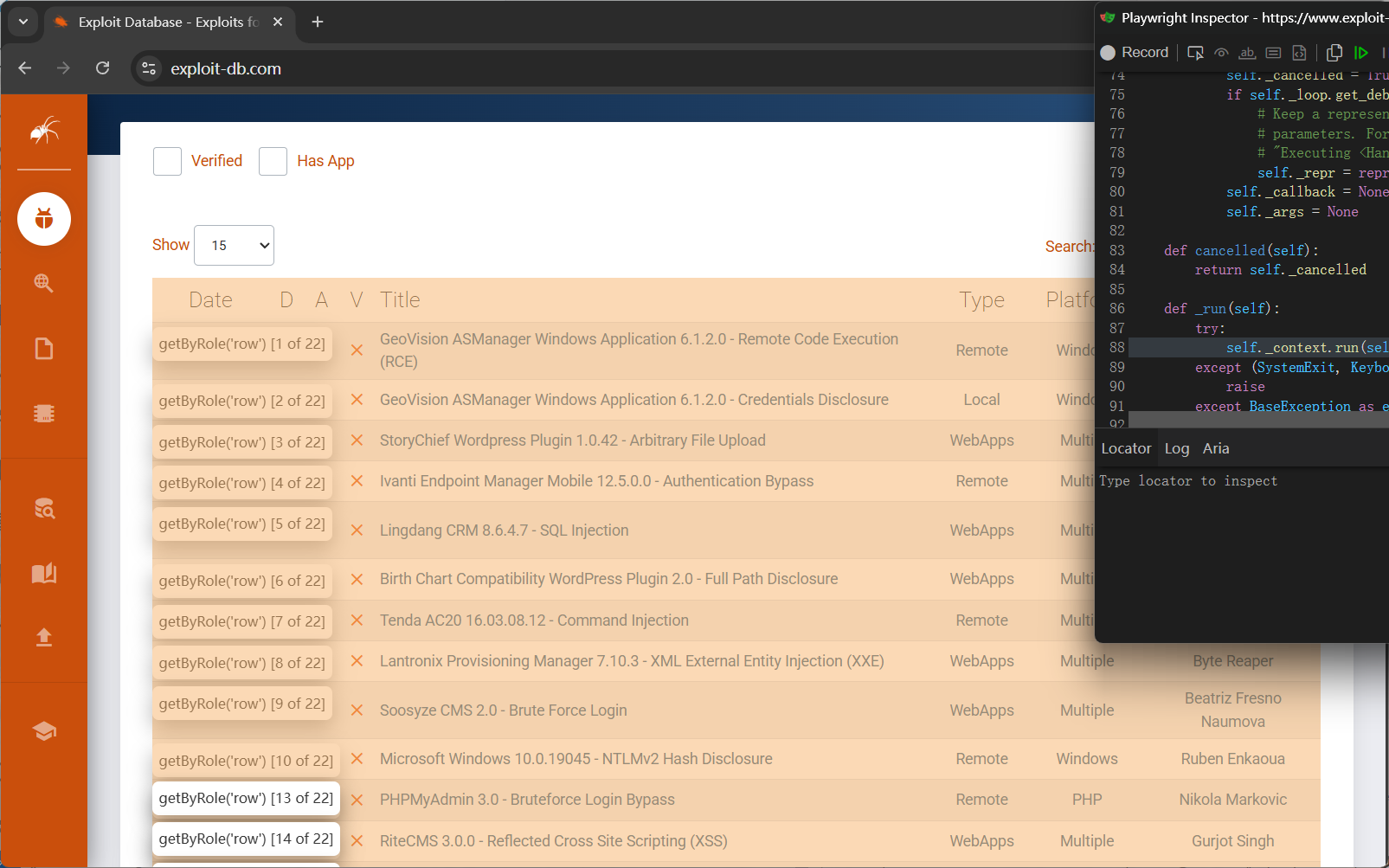The height and width of the screenshot is (868, 1389).
Task: Click the A application column header
Action: pos(321,300)
